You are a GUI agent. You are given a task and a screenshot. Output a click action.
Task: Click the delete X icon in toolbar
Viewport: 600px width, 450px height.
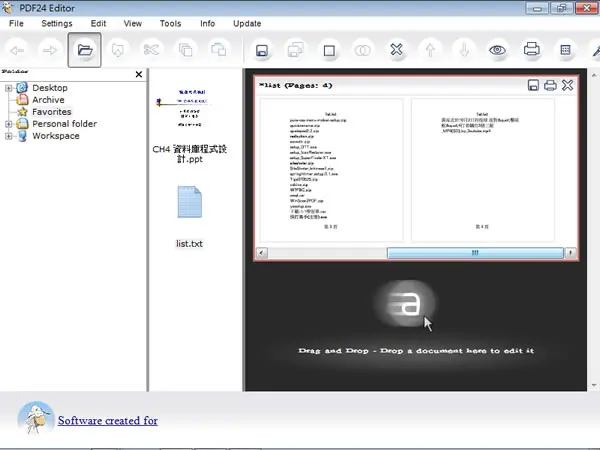point(396,50)
